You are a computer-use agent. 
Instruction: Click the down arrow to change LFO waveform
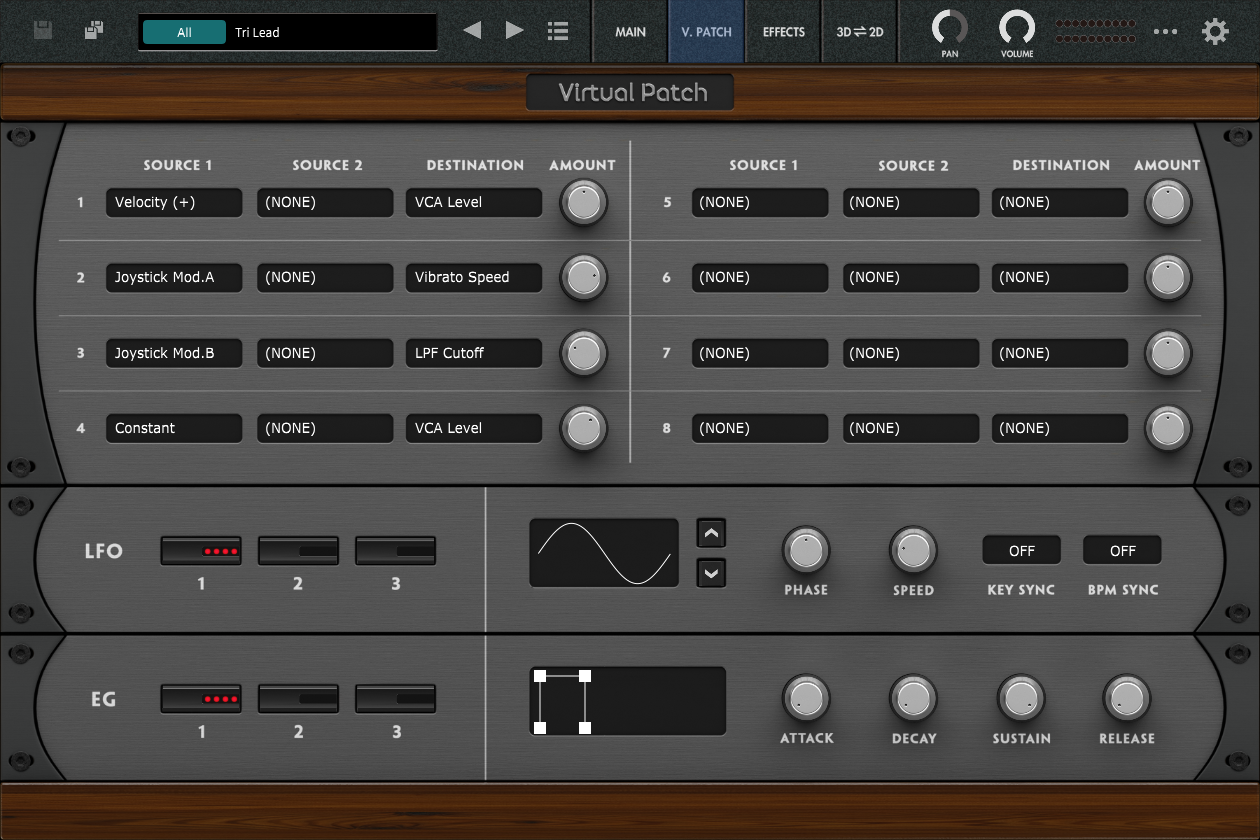point(711,573)
